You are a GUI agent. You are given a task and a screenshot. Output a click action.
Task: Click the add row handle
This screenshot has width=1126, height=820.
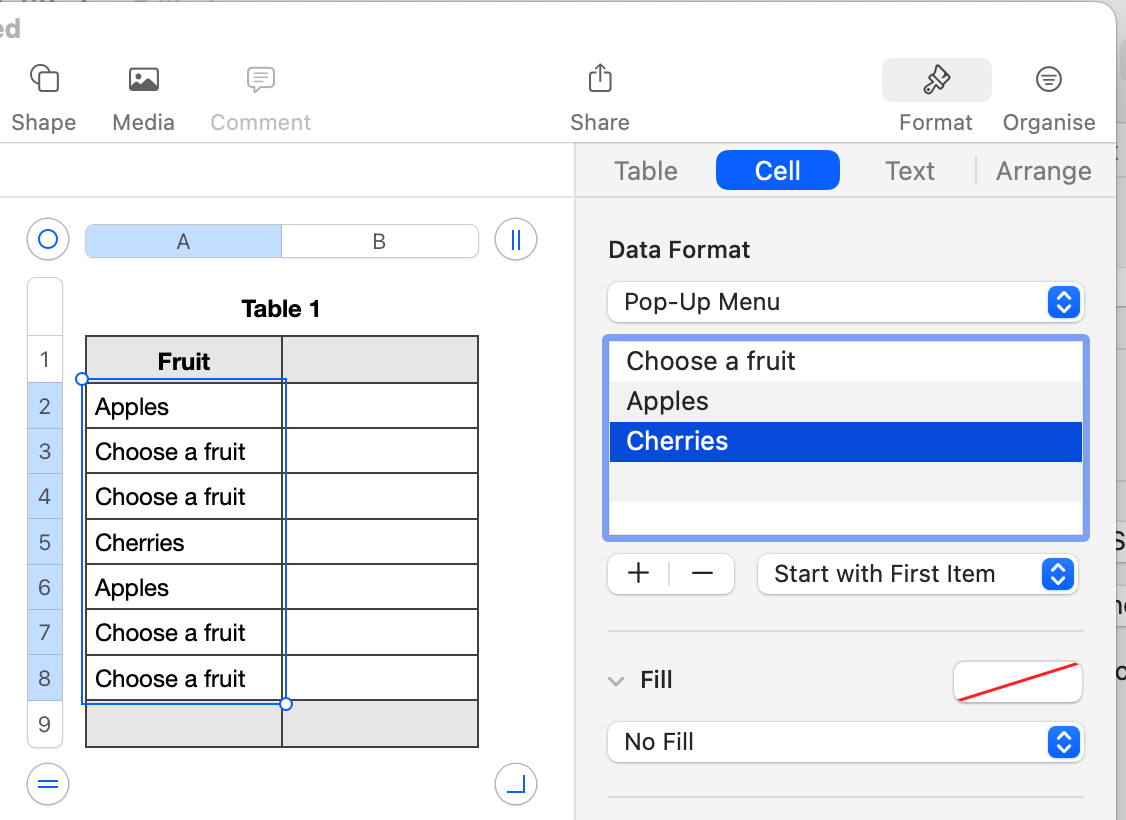pos(47,784)
